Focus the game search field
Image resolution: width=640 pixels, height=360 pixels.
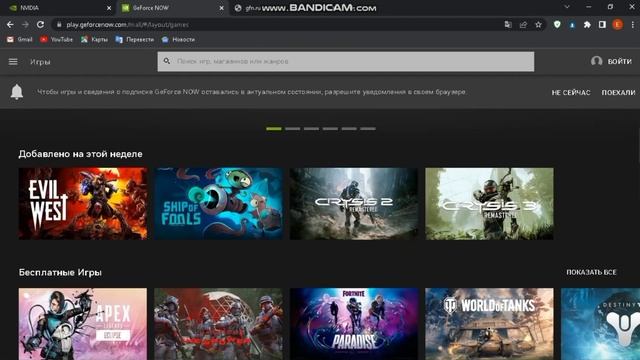tap(346, 61)
